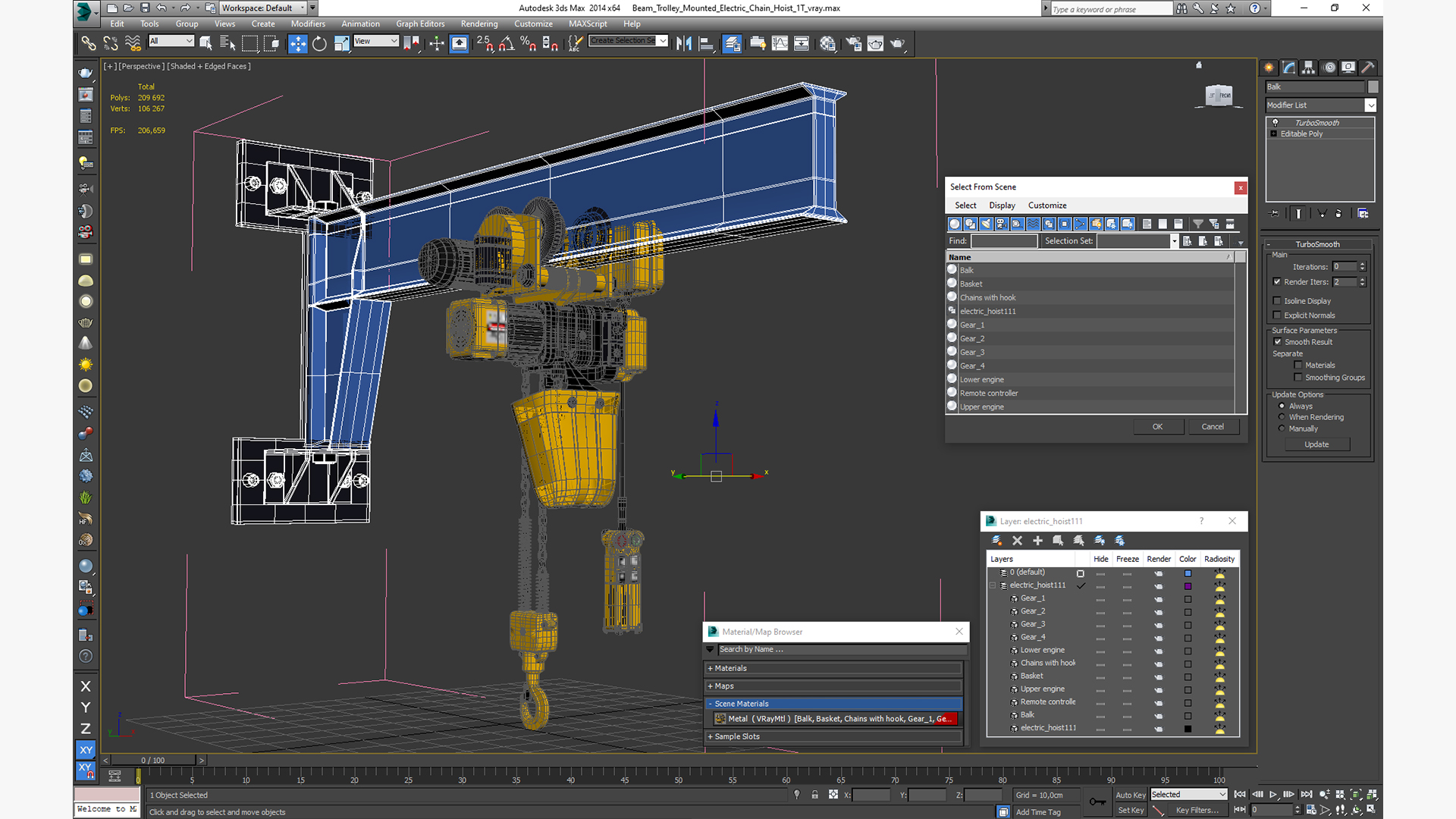Open the Modify command panel tab
This screenshot has width=1456, height=819.
(1289, 67)
